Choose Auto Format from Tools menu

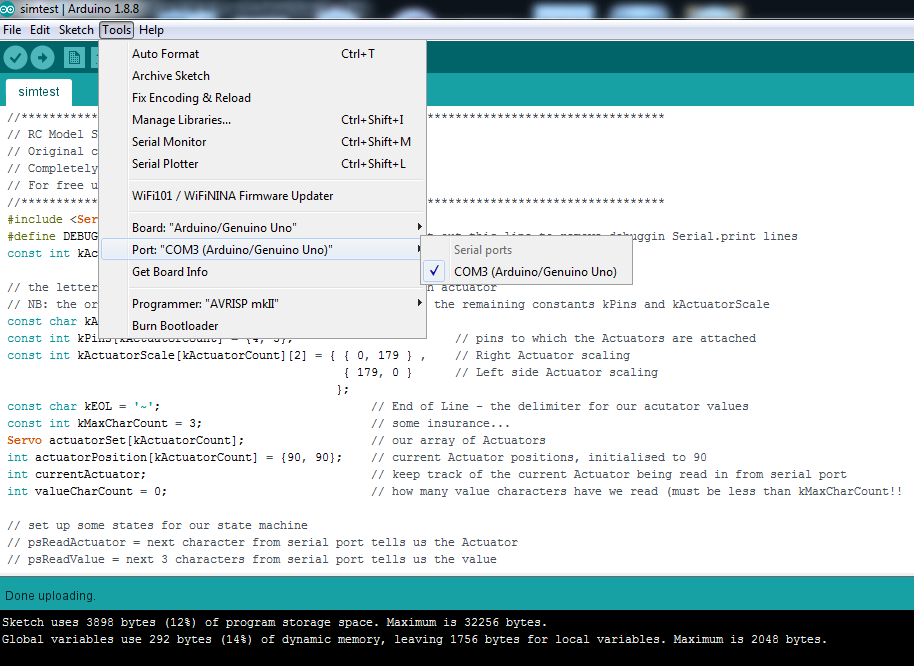pos(166,54)
